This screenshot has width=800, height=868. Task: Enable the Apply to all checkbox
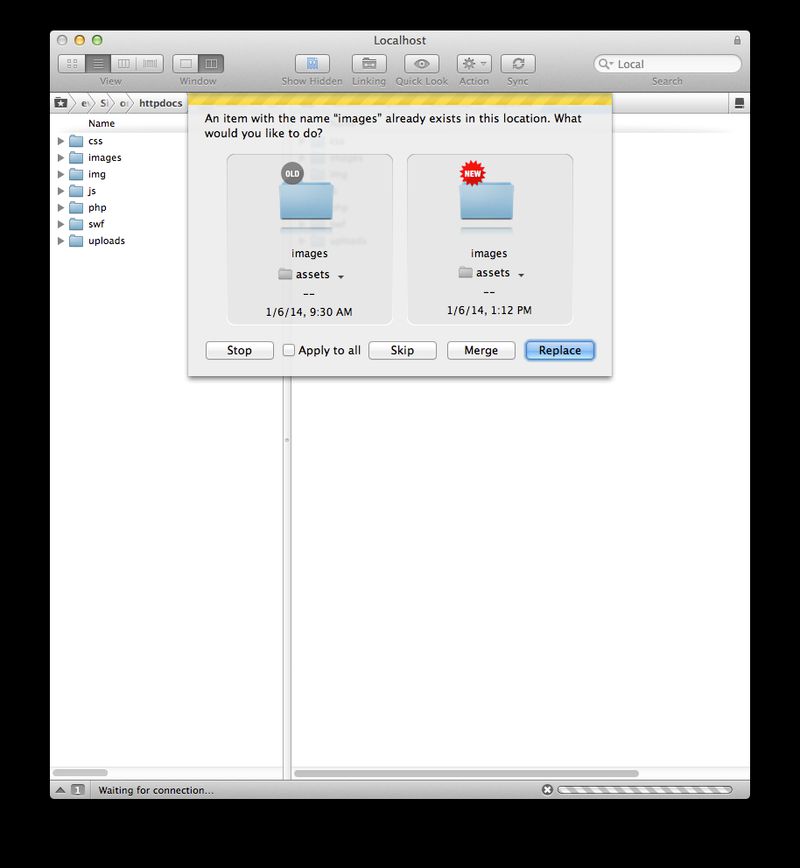(289, 351)
